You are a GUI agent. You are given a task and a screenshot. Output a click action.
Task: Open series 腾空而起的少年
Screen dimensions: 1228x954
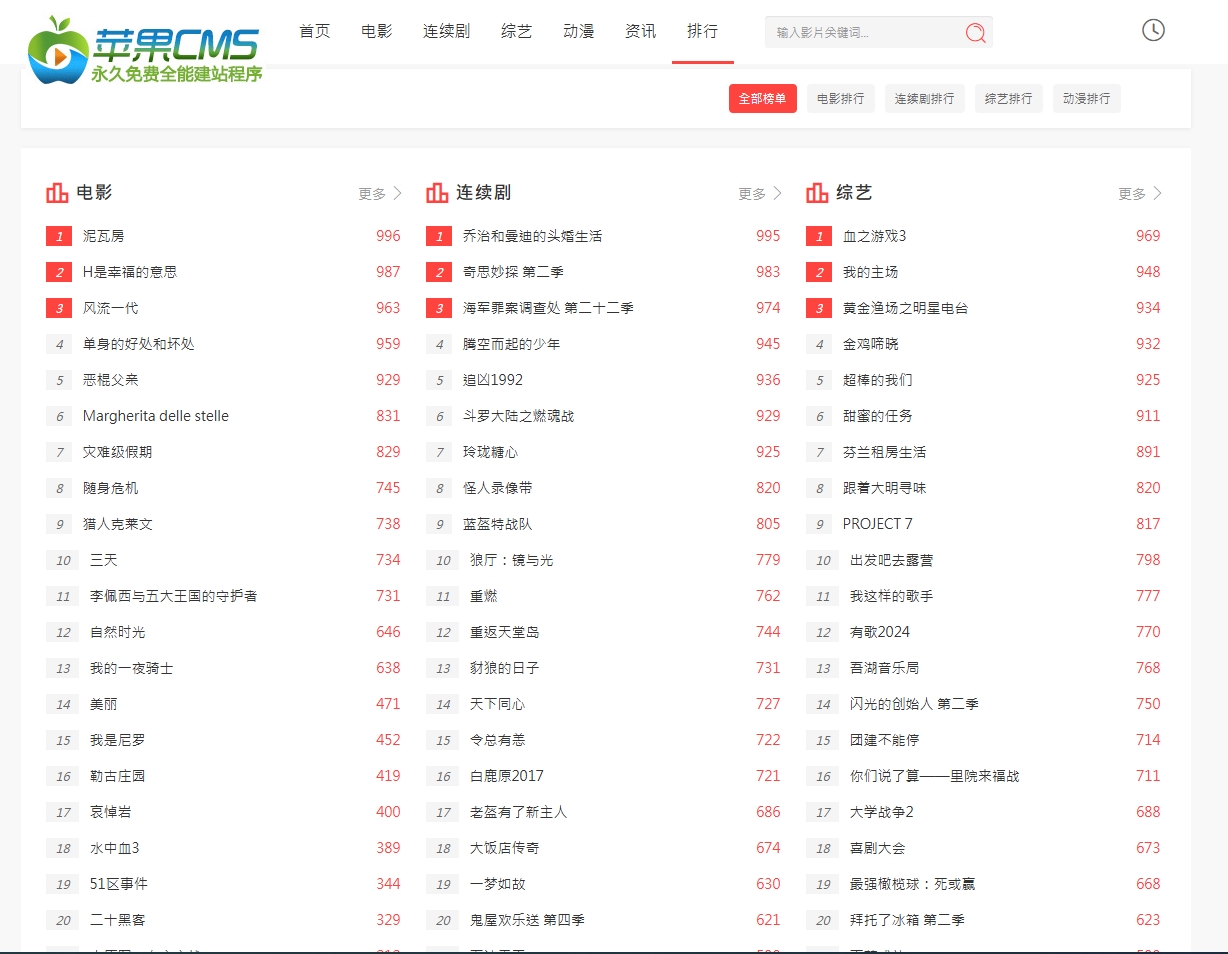tap(512, 344)
